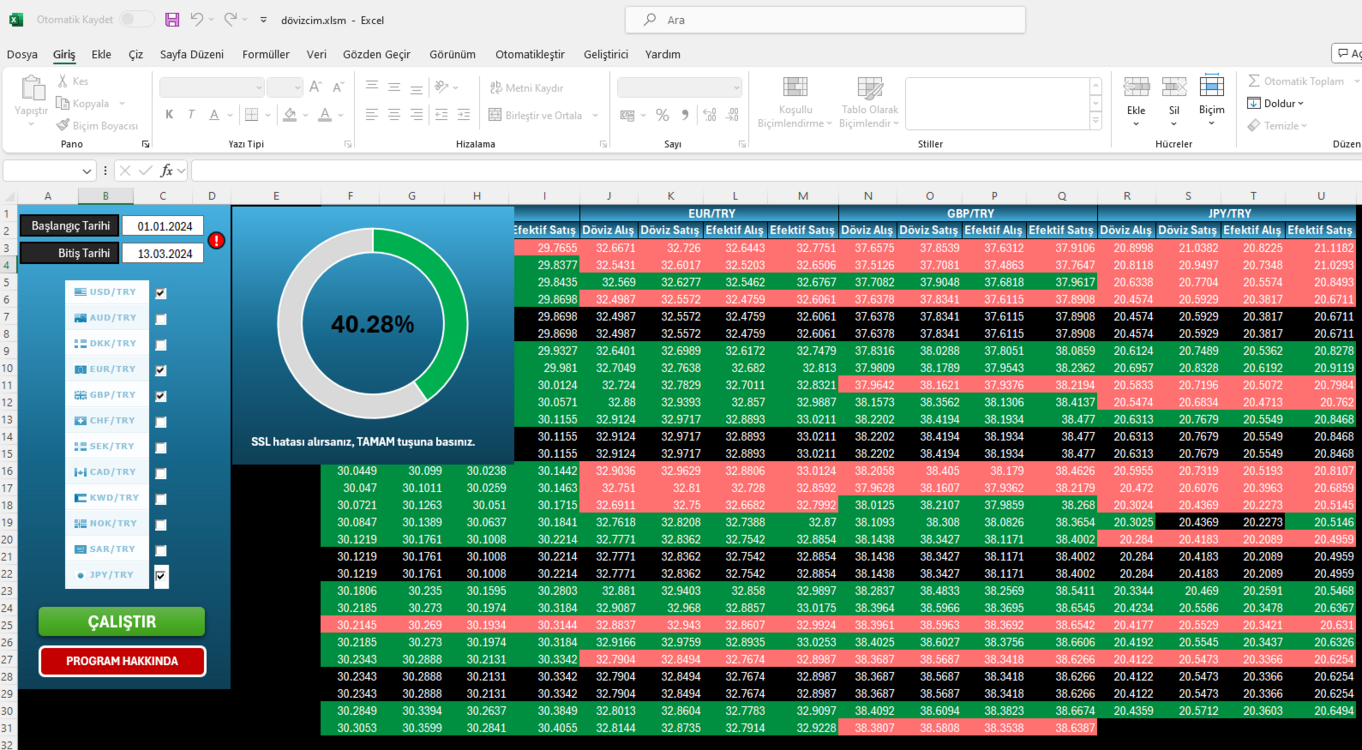Click the cell borders icon

252,115
